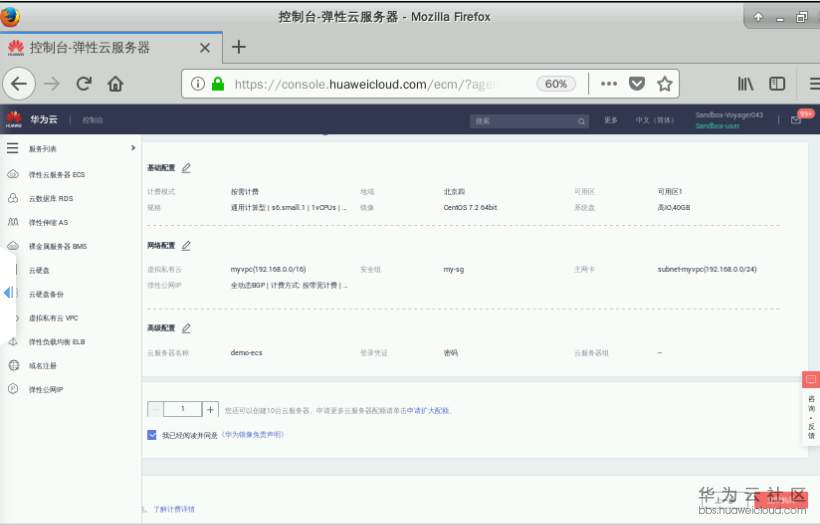Click the CentOS 7.2 64bit image value

click(x=470, y=208)
